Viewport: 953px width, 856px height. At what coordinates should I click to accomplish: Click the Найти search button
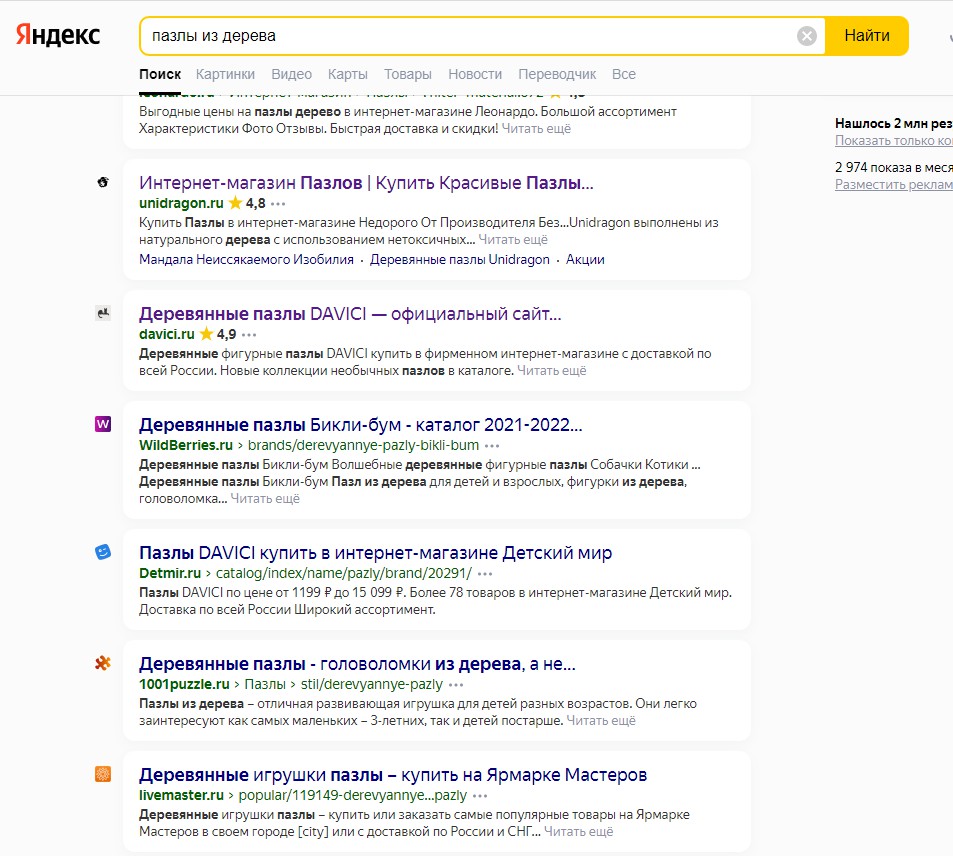coord(867,36)
